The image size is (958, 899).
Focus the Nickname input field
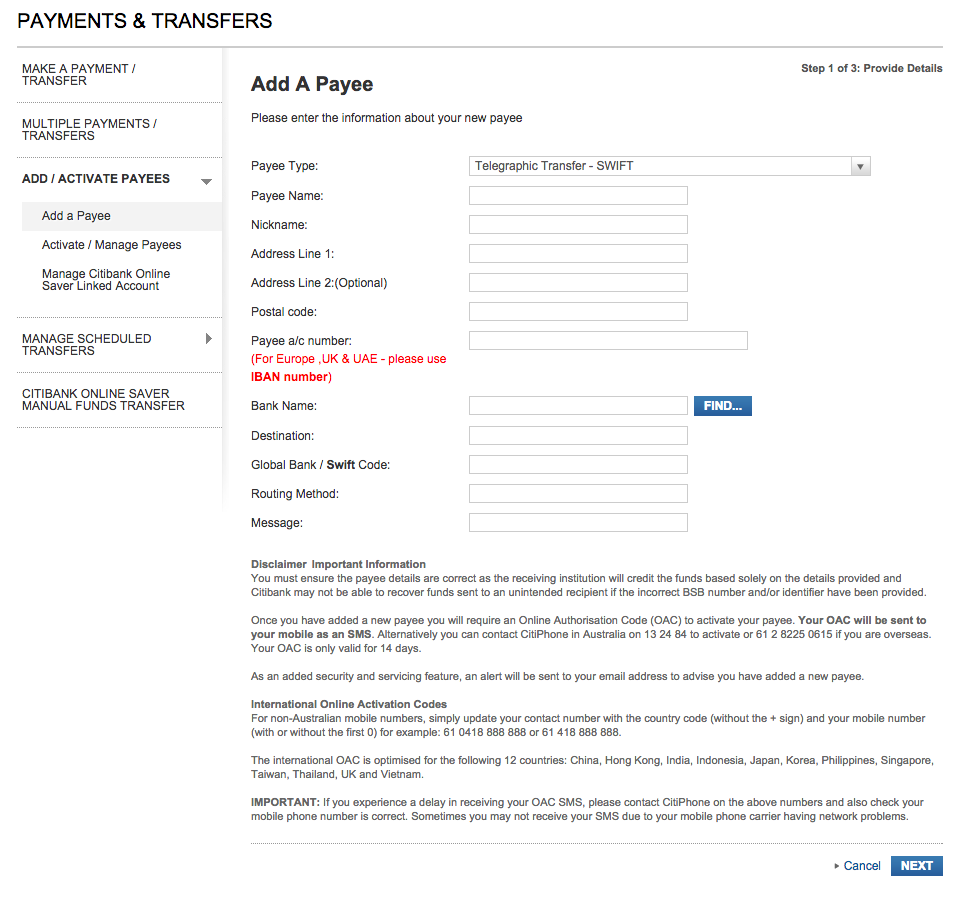pyautogui.click(x=578, y=225)
